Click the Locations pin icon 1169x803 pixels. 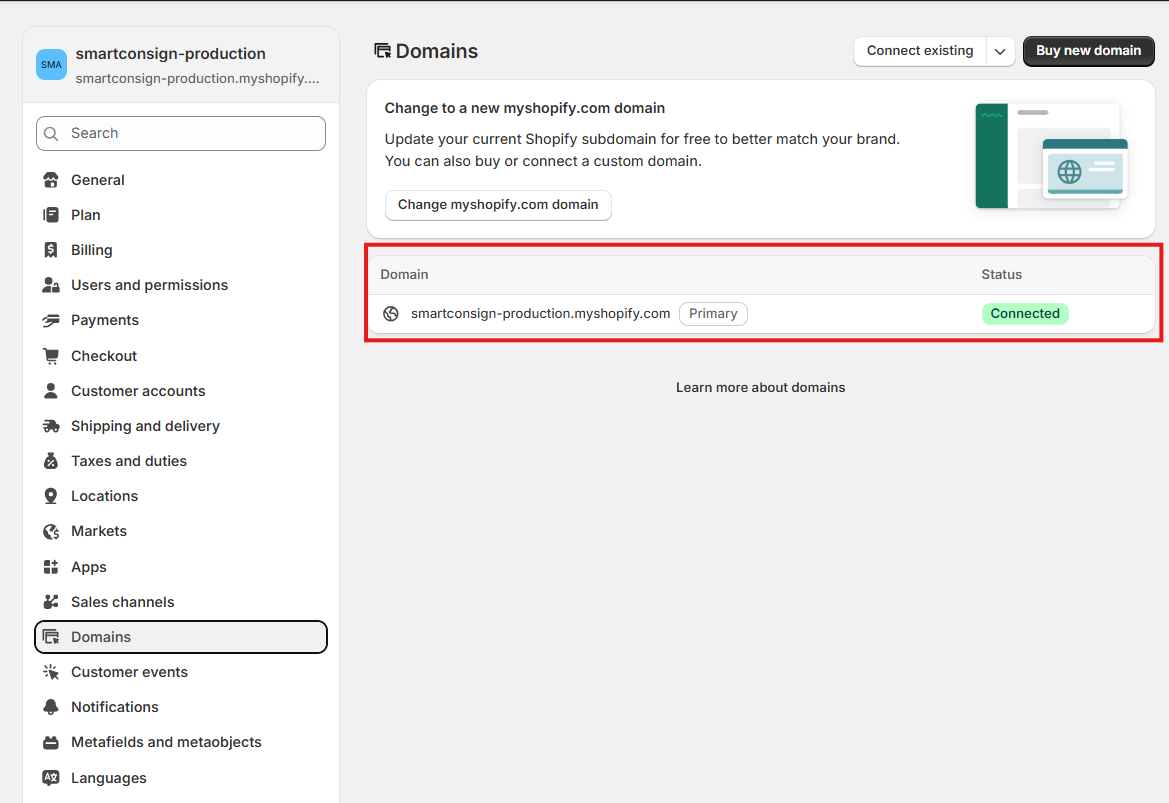51,496
